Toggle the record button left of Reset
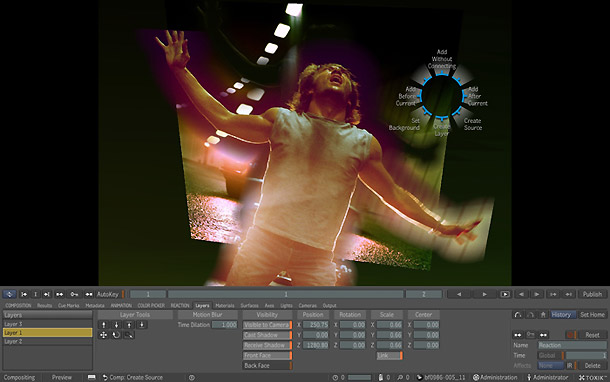The width and height of the screenshot is (610, 382). (571, 335)
